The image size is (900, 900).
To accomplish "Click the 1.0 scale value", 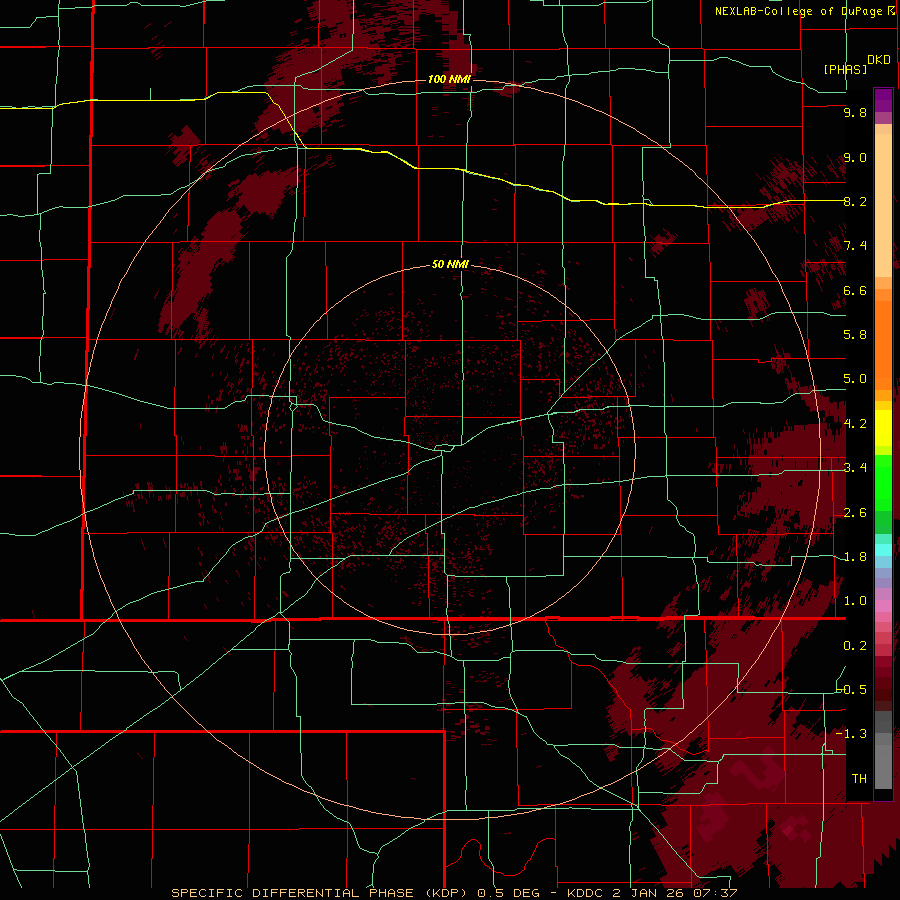I will 855,601.
